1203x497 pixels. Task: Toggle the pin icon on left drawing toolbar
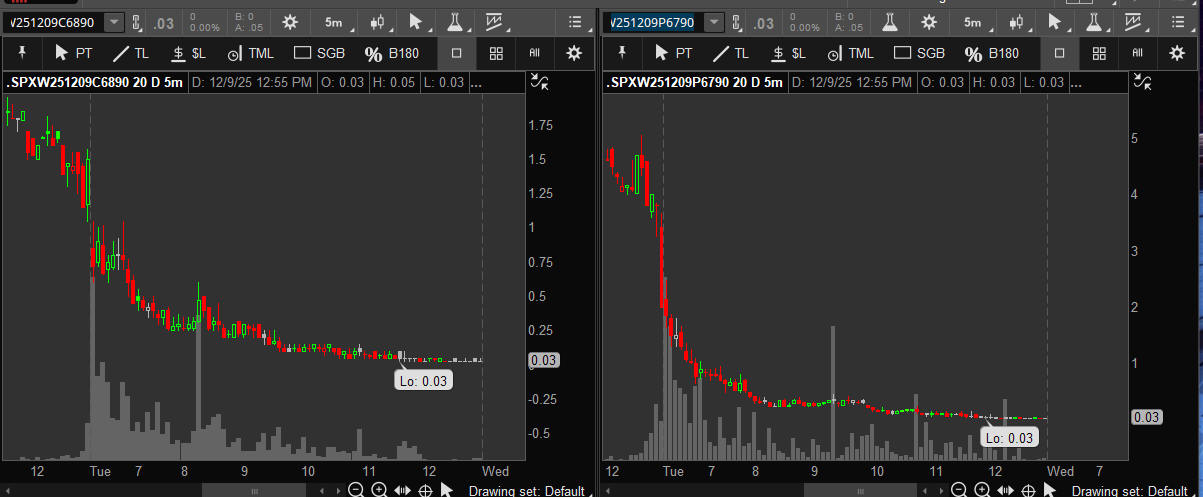point(23,54)
